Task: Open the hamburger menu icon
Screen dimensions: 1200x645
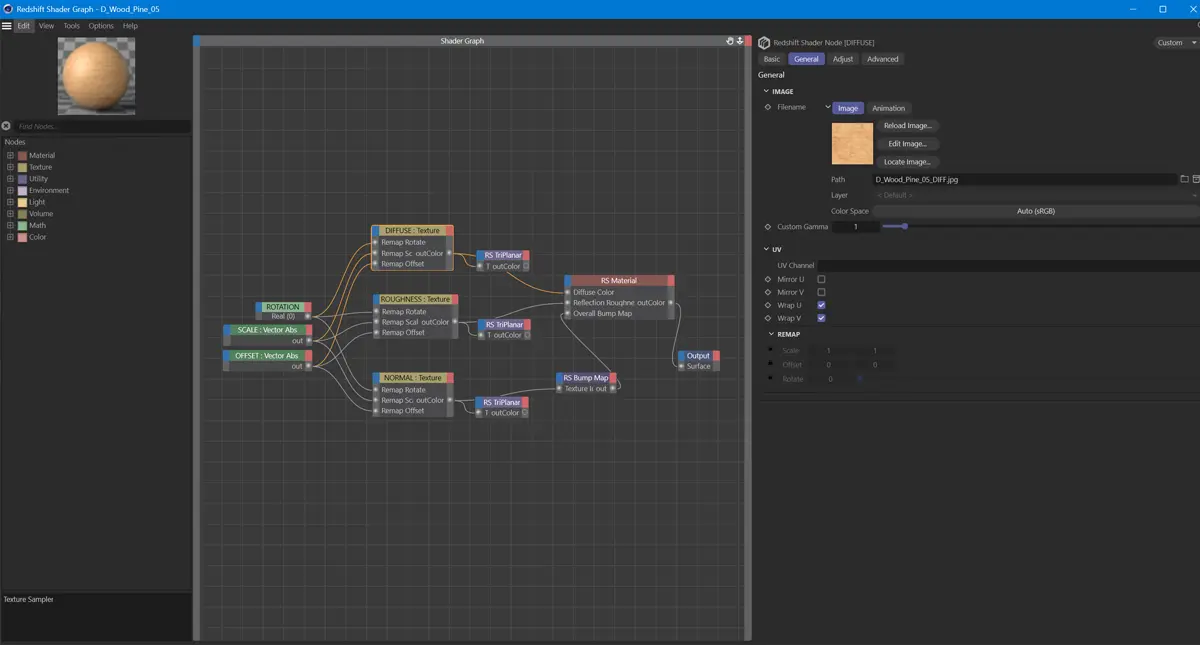Action: (x=6, y=25)
